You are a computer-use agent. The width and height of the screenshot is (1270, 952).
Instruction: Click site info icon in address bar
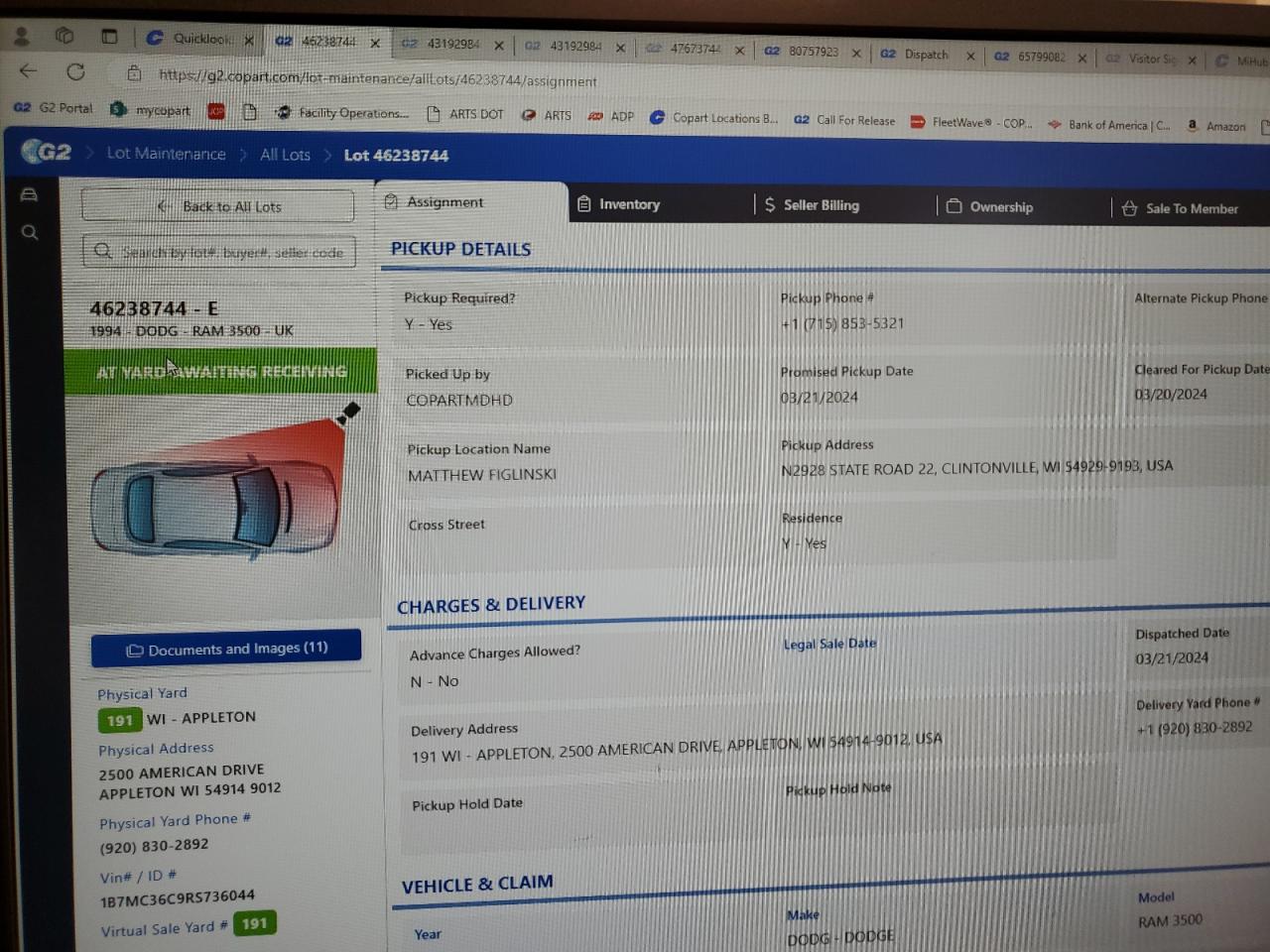(134, 73)
